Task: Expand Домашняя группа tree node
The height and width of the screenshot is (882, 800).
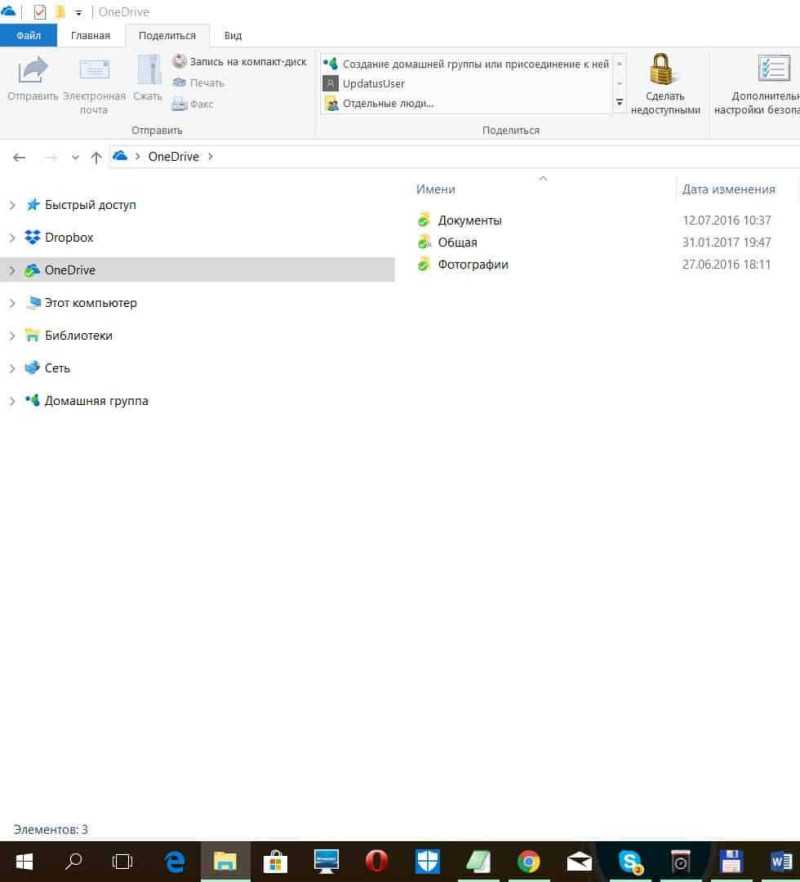Action: pyautogui.click(x=12, y=401)
